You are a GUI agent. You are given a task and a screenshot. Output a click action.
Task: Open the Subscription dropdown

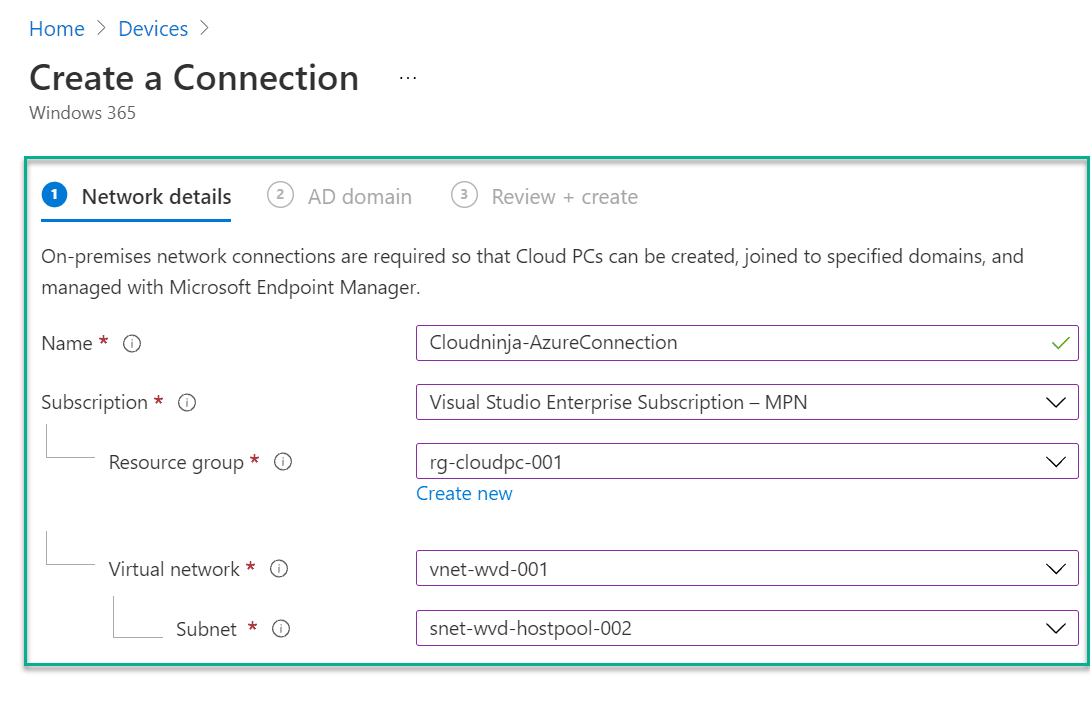[x=747, y=402]
